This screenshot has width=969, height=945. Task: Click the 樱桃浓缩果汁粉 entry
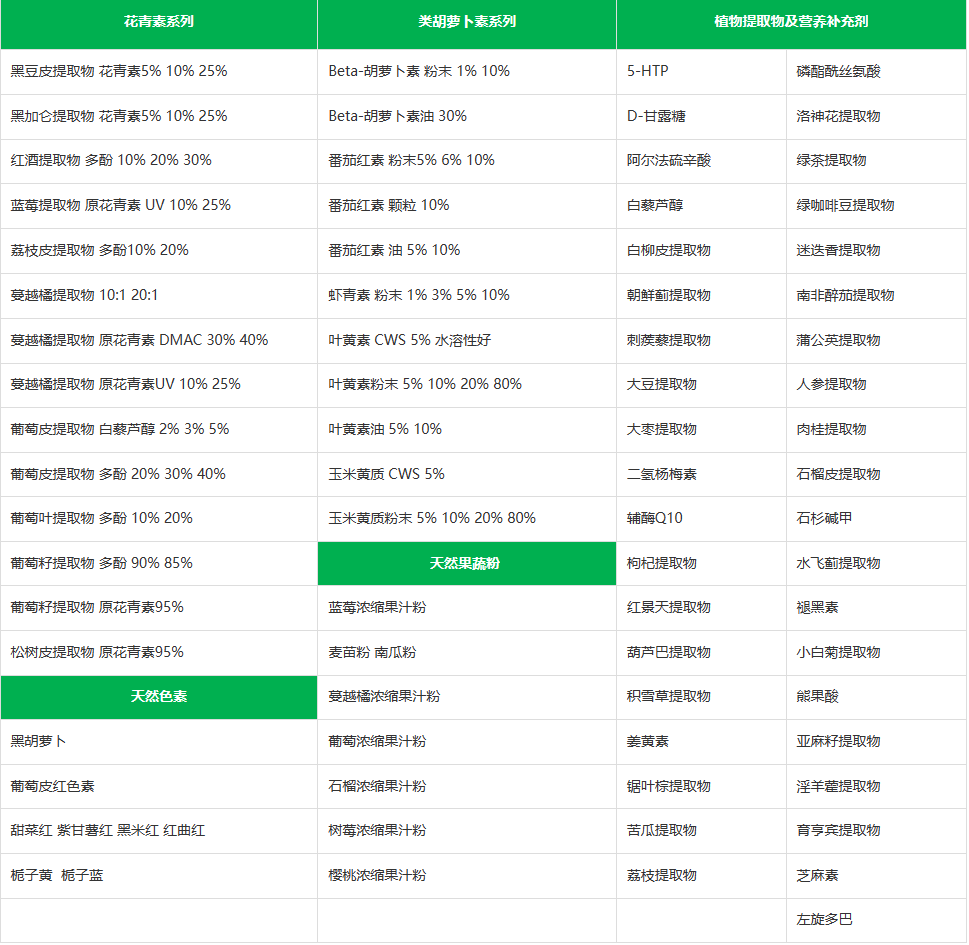point(377,876)
